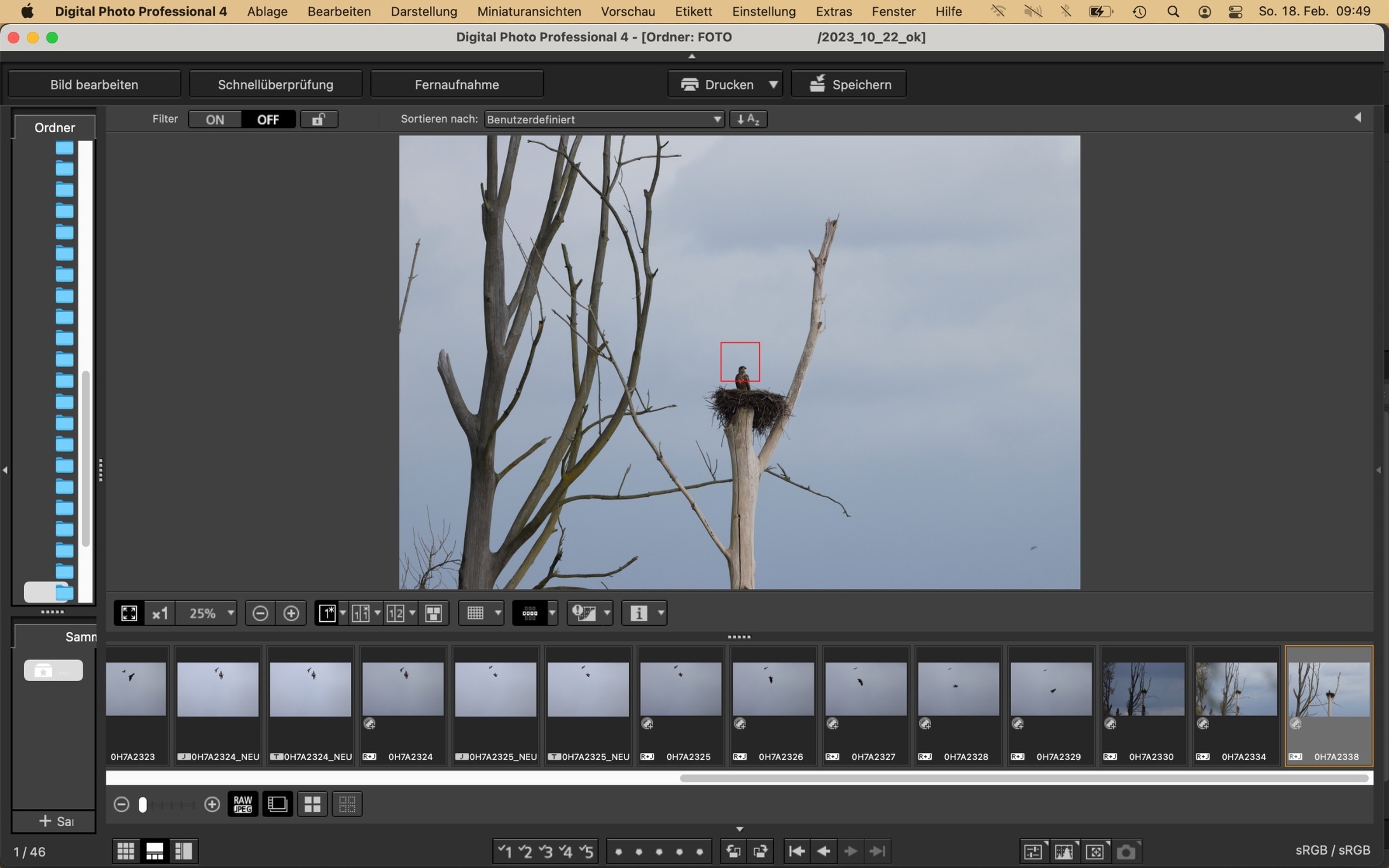Switch to the thumbnail grid layout icon

point(126,851)
